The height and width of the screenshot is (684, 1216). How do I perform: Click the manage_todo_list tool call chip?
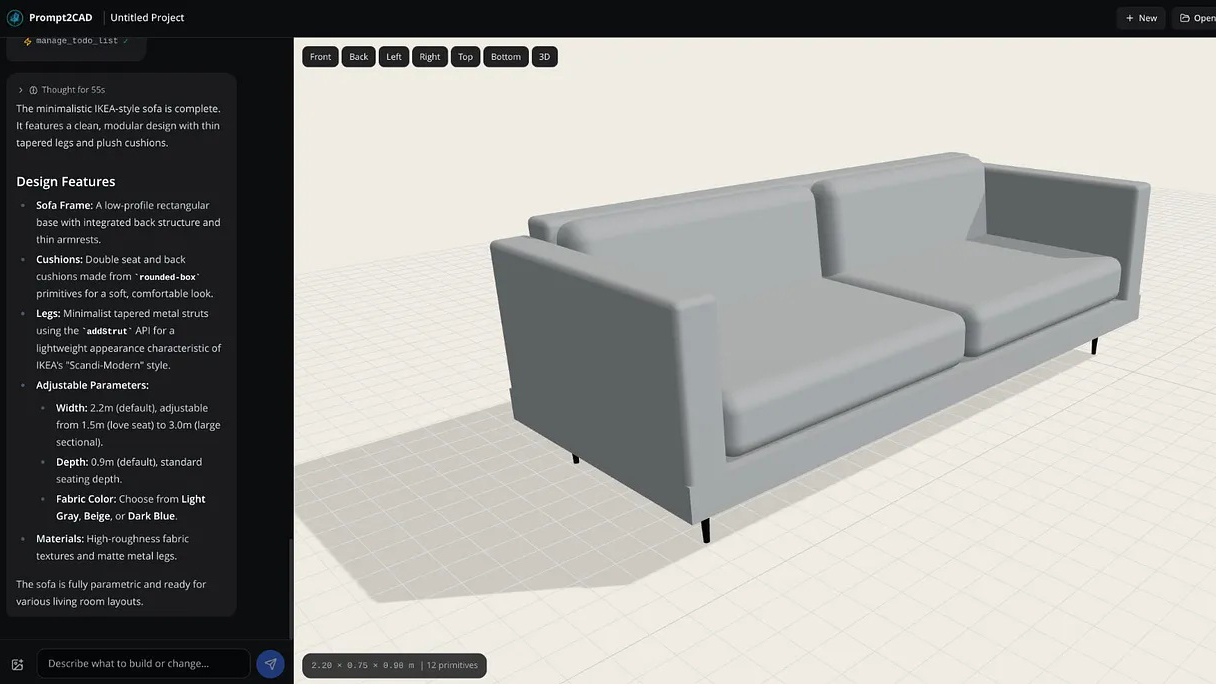(76, 41)
